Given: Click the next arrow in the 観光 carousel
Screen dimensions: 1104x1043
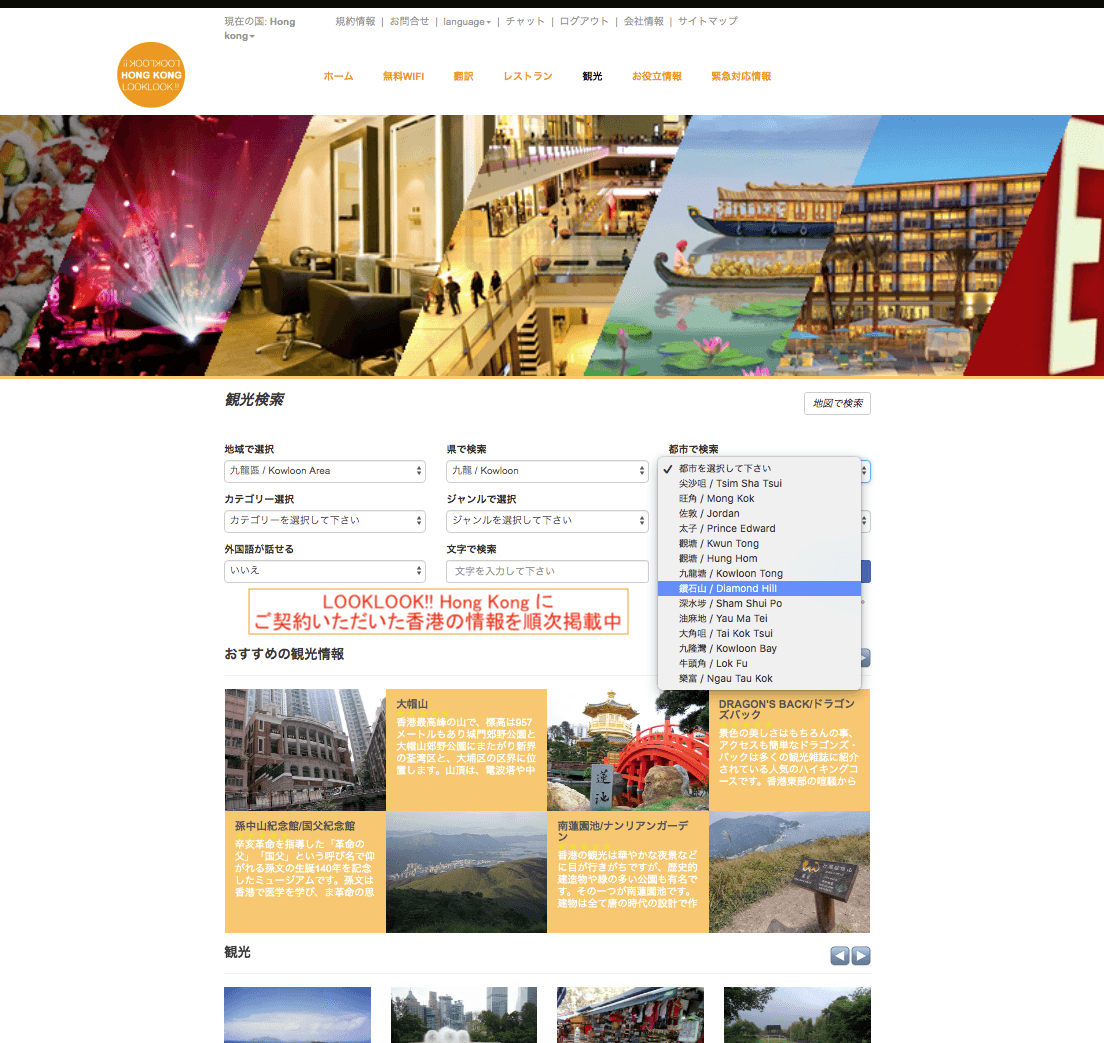Looking at the screenshot, I should 861,955.
